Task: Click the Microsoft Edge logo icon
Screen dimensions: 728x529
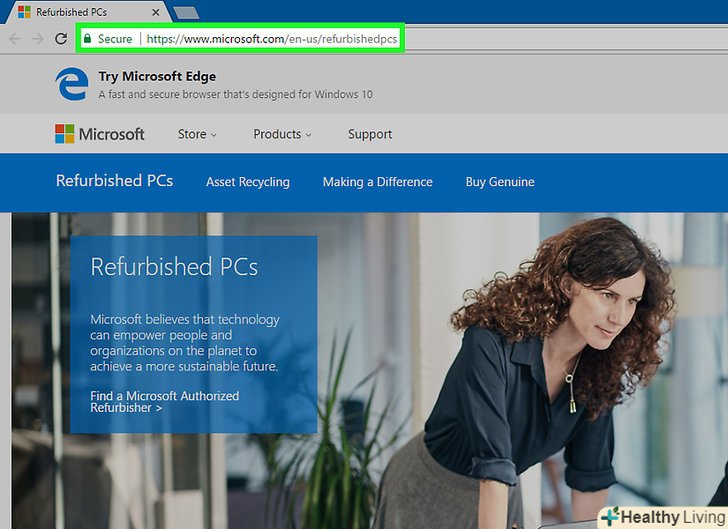Action: (72, 85)
